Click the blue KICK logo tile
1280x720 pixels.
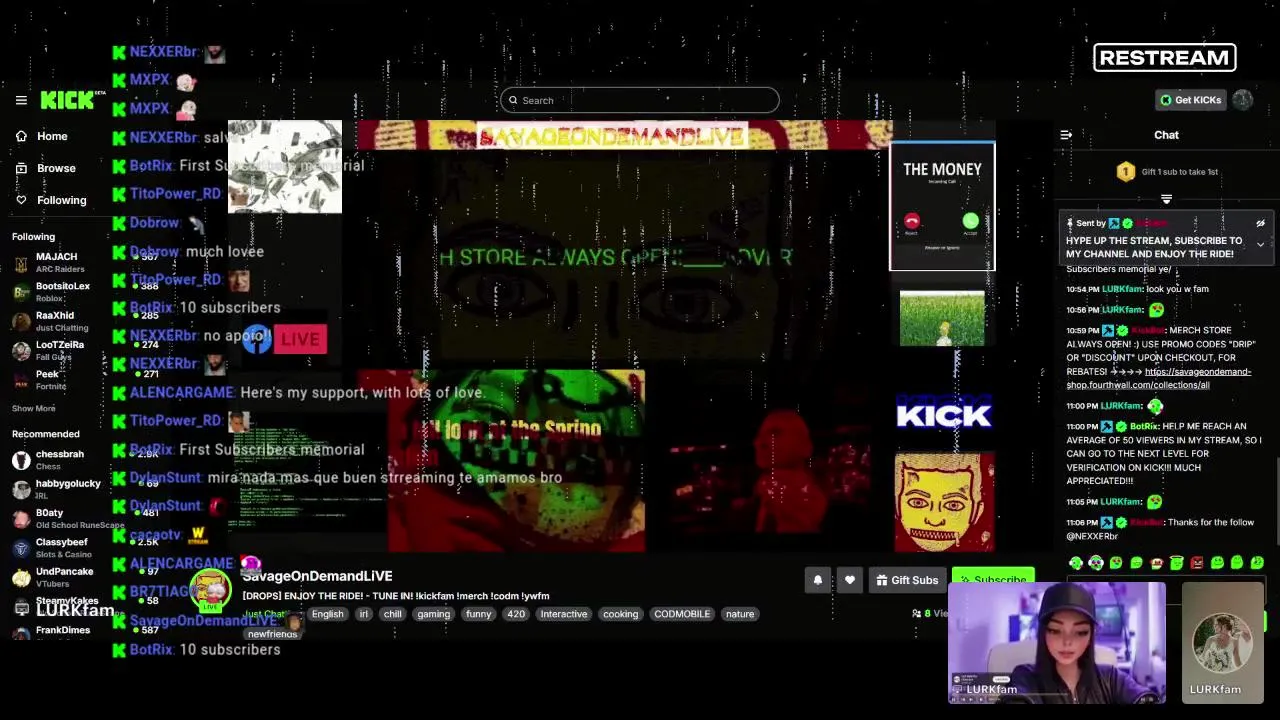pos(944,413)
